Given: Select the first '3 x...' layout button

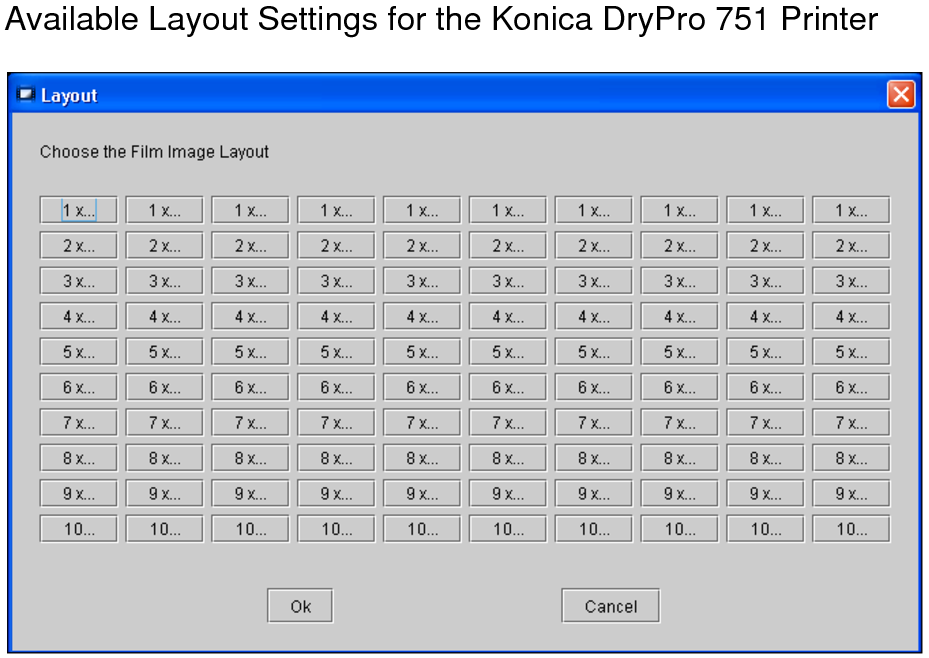Looking at the screenshot, I should [x=79, y=281].
